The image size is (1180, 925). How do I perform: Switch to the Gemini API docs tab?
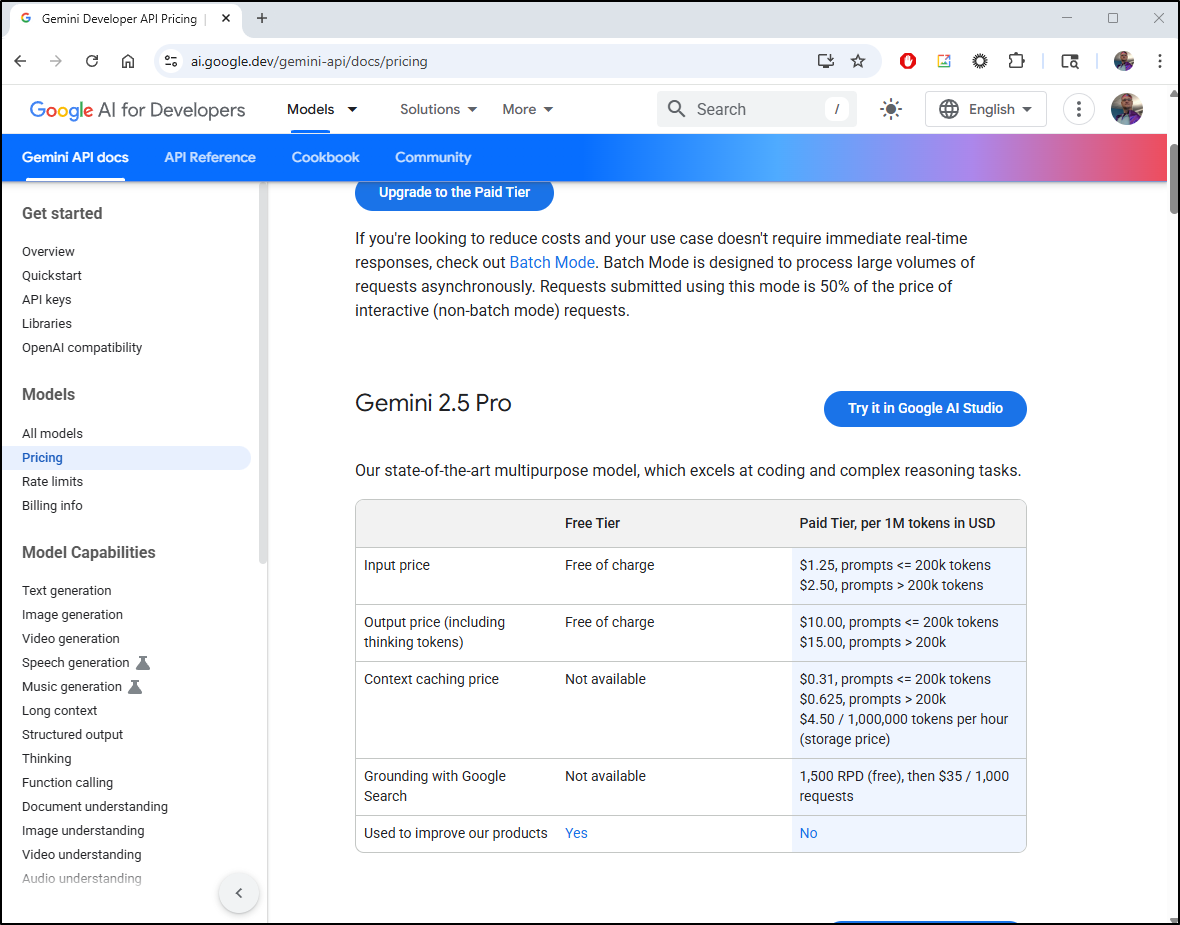pos(75,157)
